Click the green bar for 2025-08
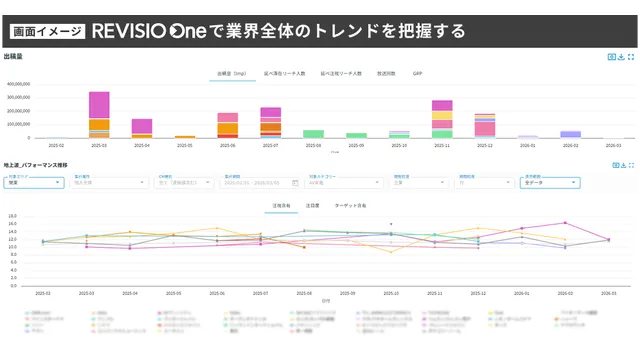The width and height of the screenshot is (640, 360). coord(313,134)
